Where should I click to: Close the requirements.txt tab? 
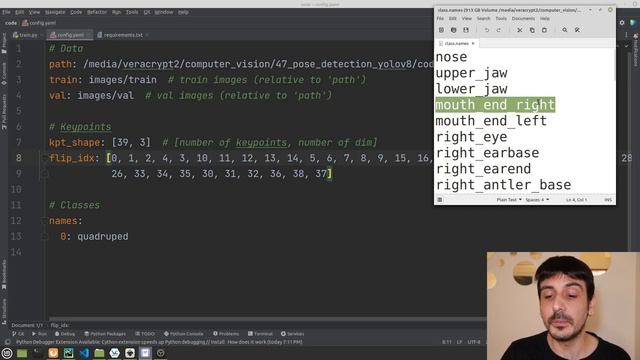(147, 35)
